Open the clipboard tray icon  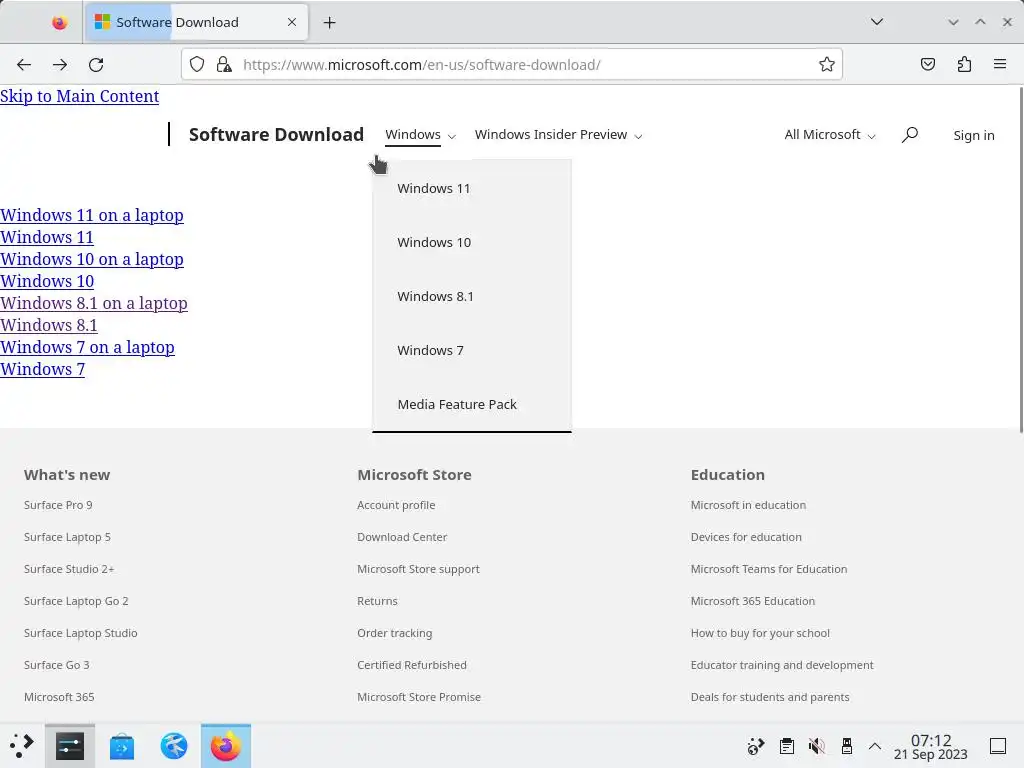click(787, 746)
